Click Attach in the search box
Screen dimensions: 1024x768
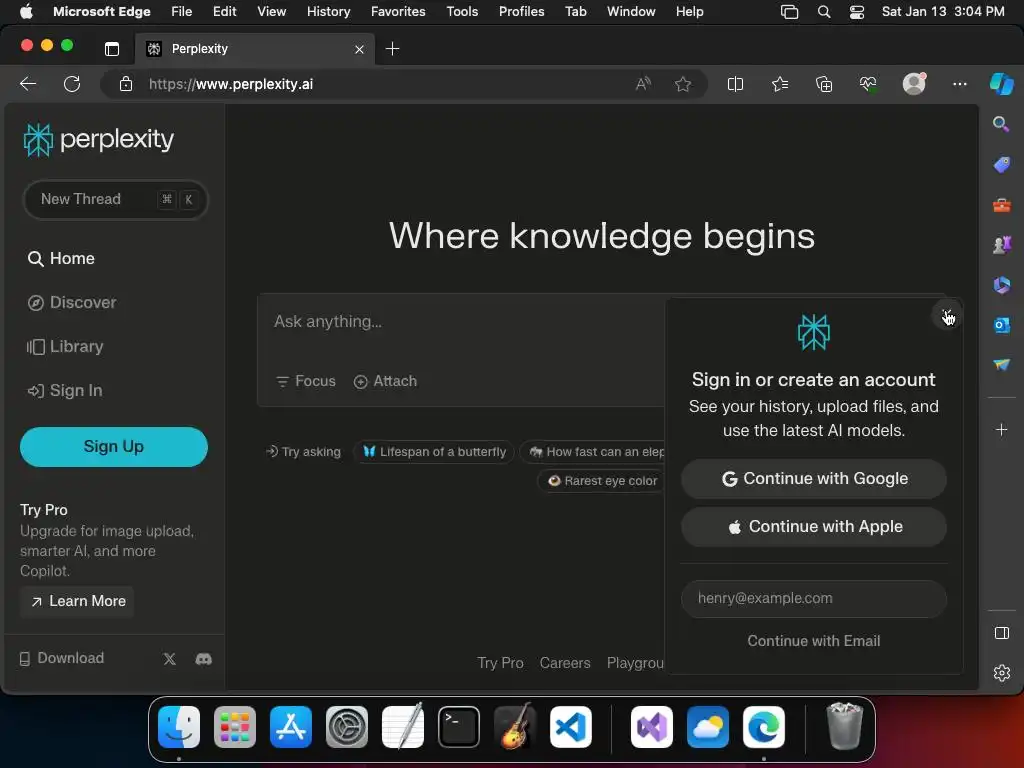(x=385, y=381)
